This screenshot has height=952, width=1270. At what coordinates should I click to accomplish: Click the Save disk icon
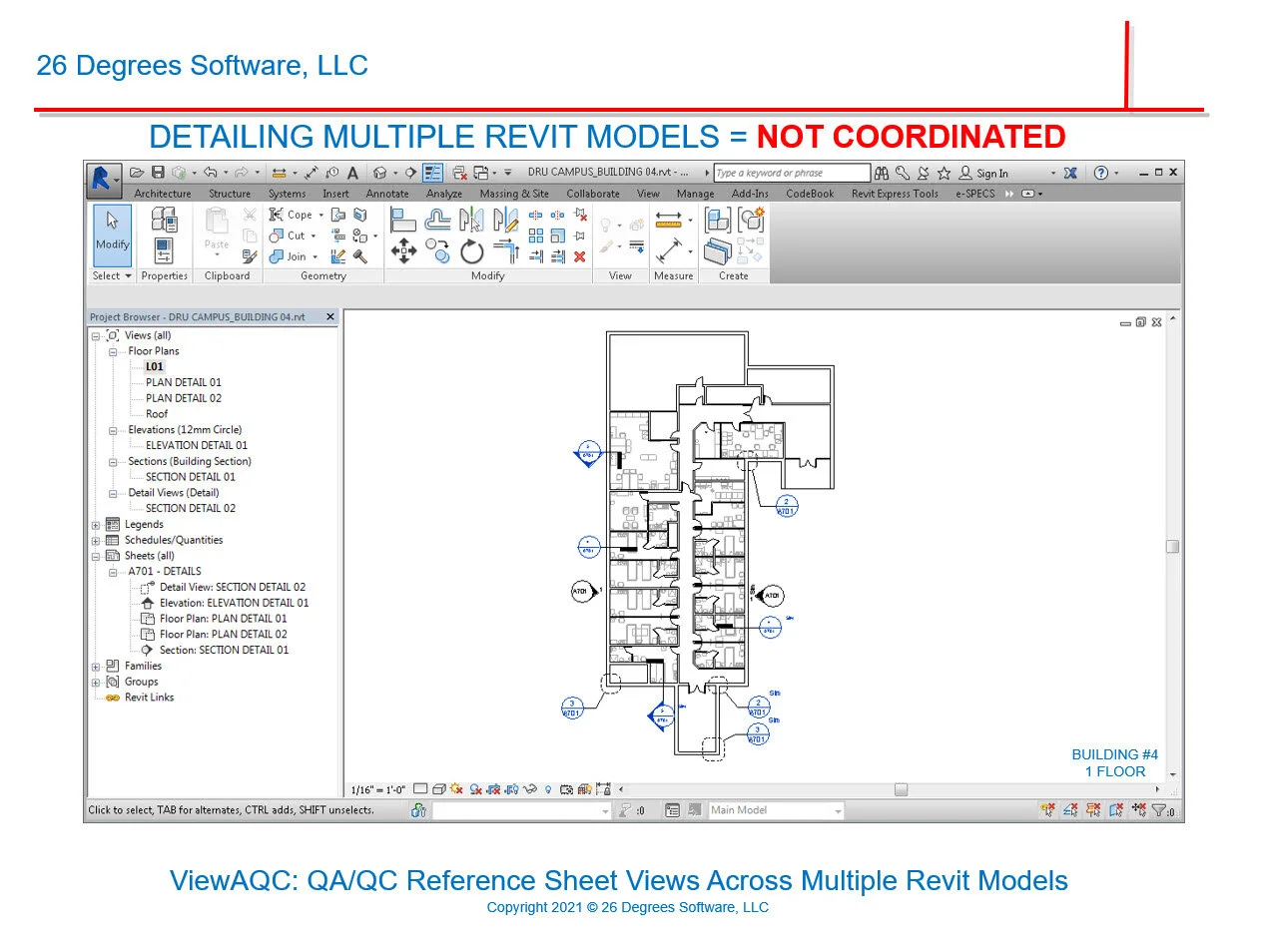[157, 173]
